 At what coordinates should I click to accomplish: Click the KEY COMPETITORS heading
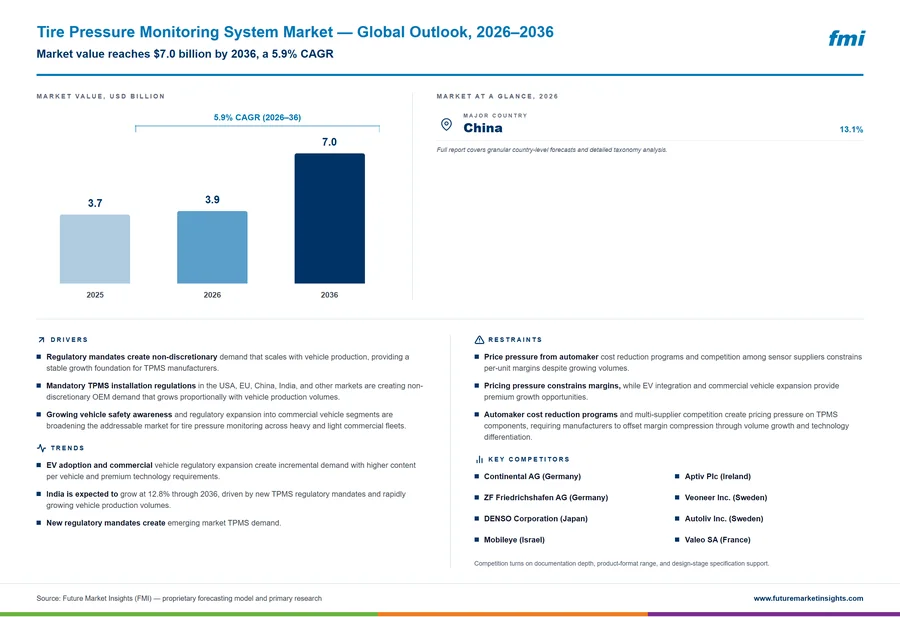[x=529, y=459]
